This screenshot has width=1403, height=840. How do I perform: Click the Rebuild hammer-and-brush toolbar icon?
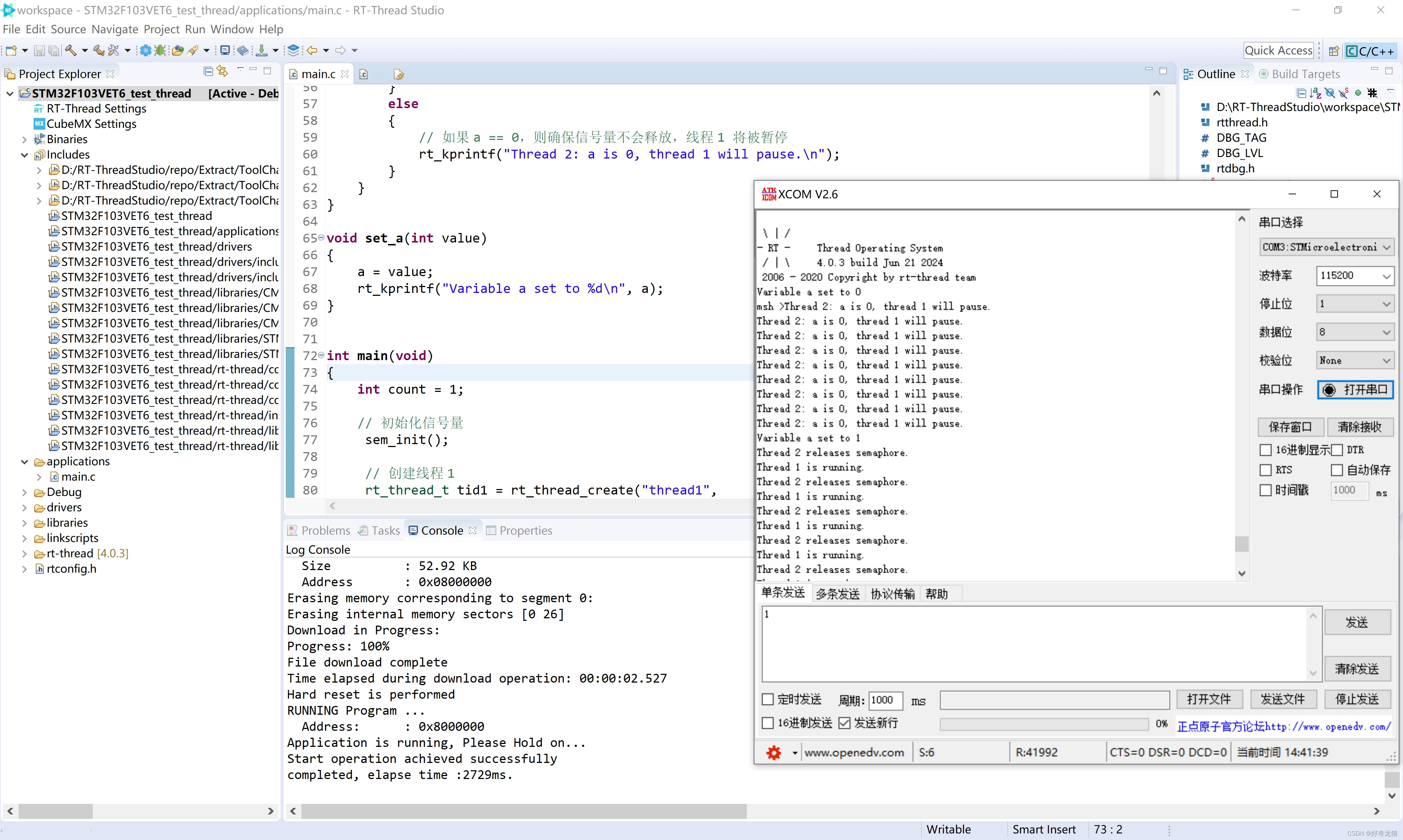[x=99, y=50]
